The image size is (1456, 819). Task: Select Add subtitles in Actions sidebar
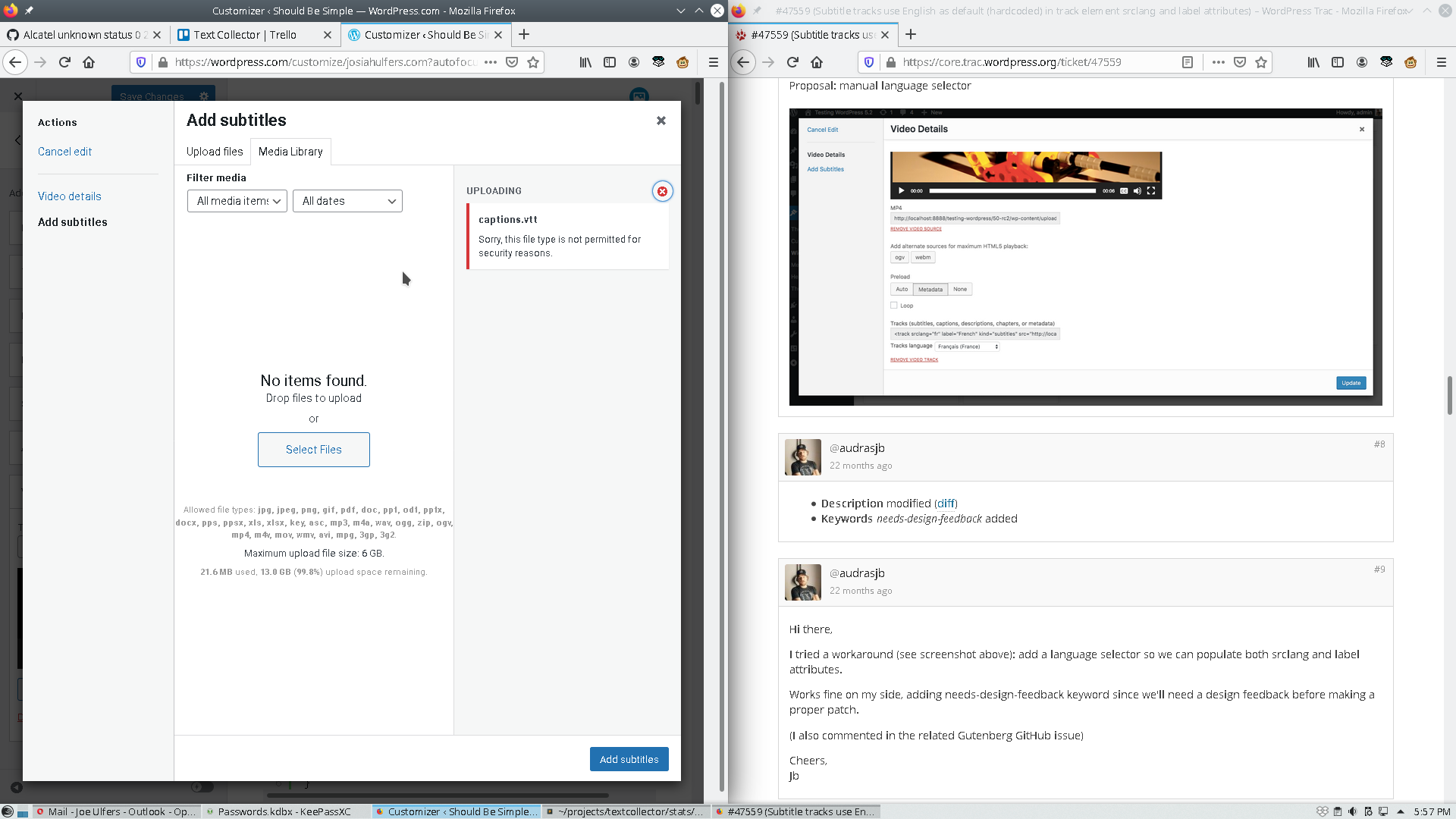tap(73, 222)
